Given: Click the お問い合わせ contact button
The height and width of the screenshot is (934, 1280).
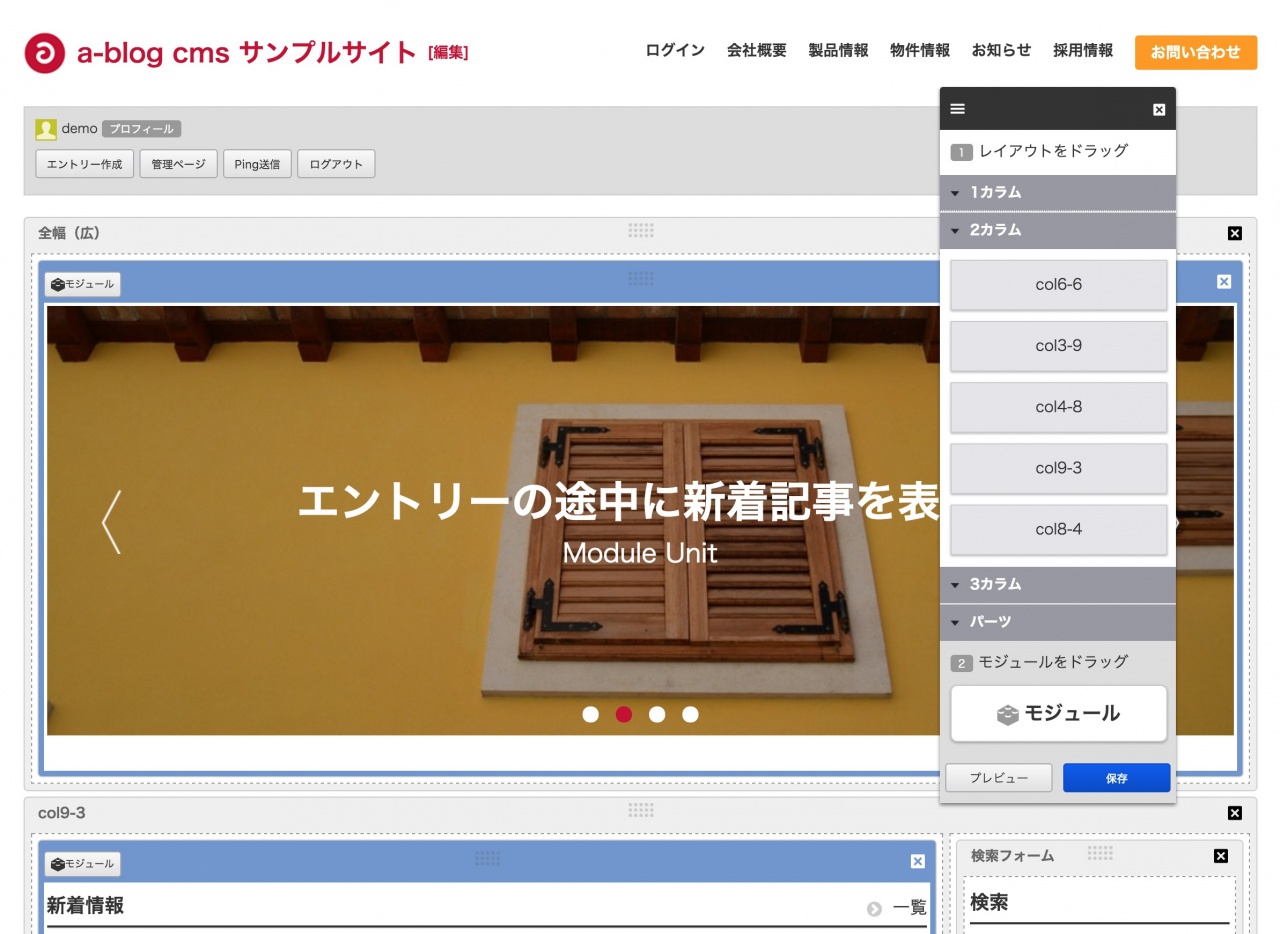Looking at the screenshot, I should [x=1195, y=52].
